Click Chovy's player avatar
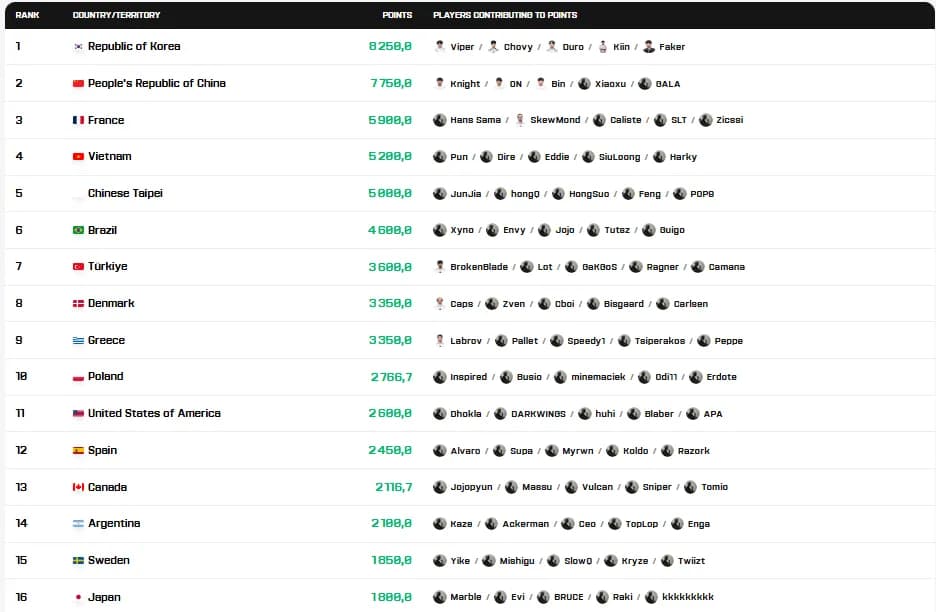Image resolution: width=936 pixels, height=612 pixels. (x=493, y=47)
